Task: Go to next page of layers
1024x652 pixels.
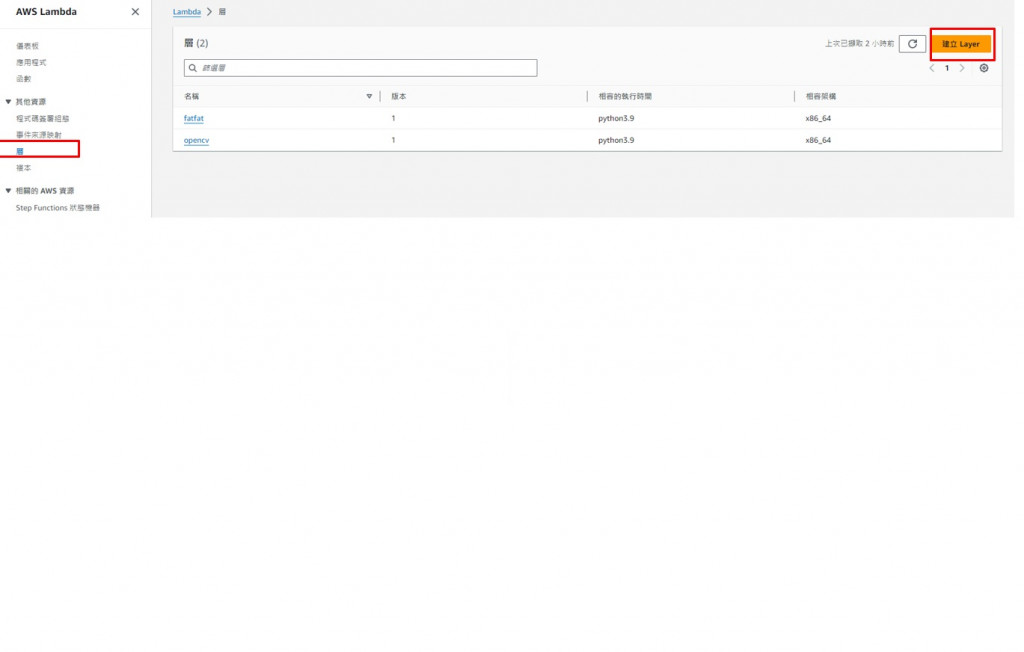Action: click(x=962, y=68)
